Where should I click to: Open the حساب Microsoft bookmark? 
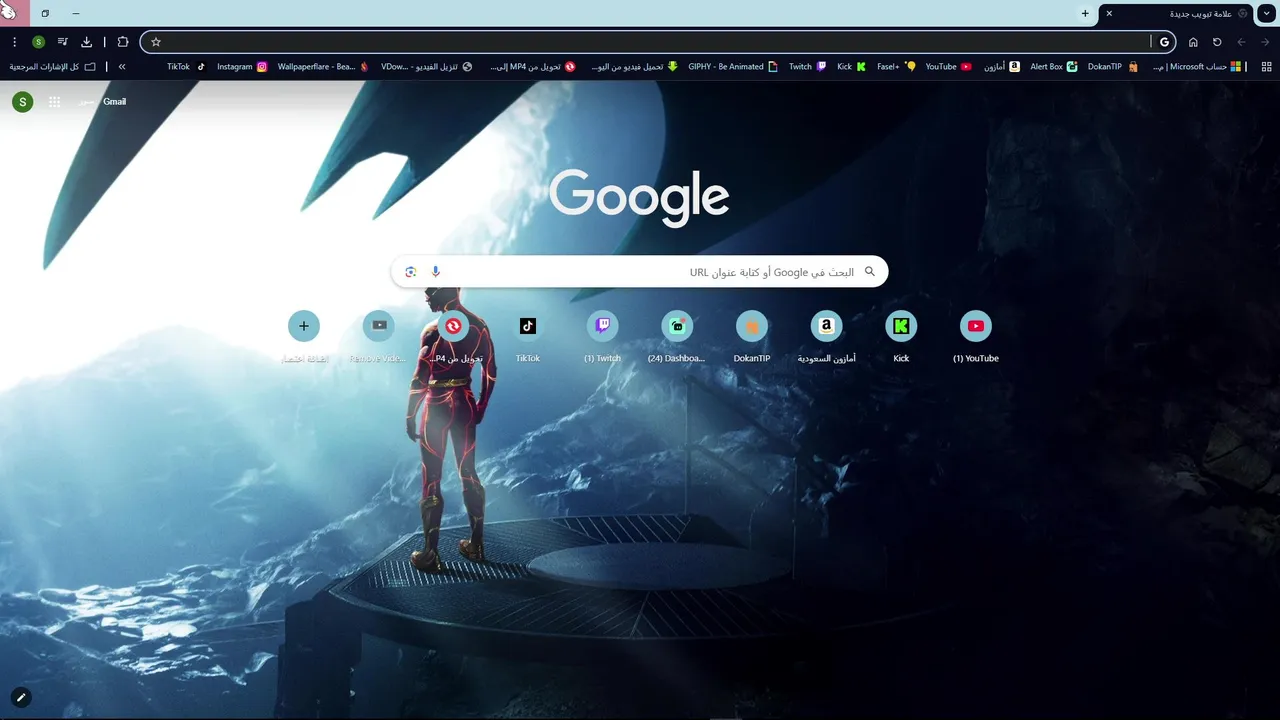pyautogui.click(x=1197, y=67)
